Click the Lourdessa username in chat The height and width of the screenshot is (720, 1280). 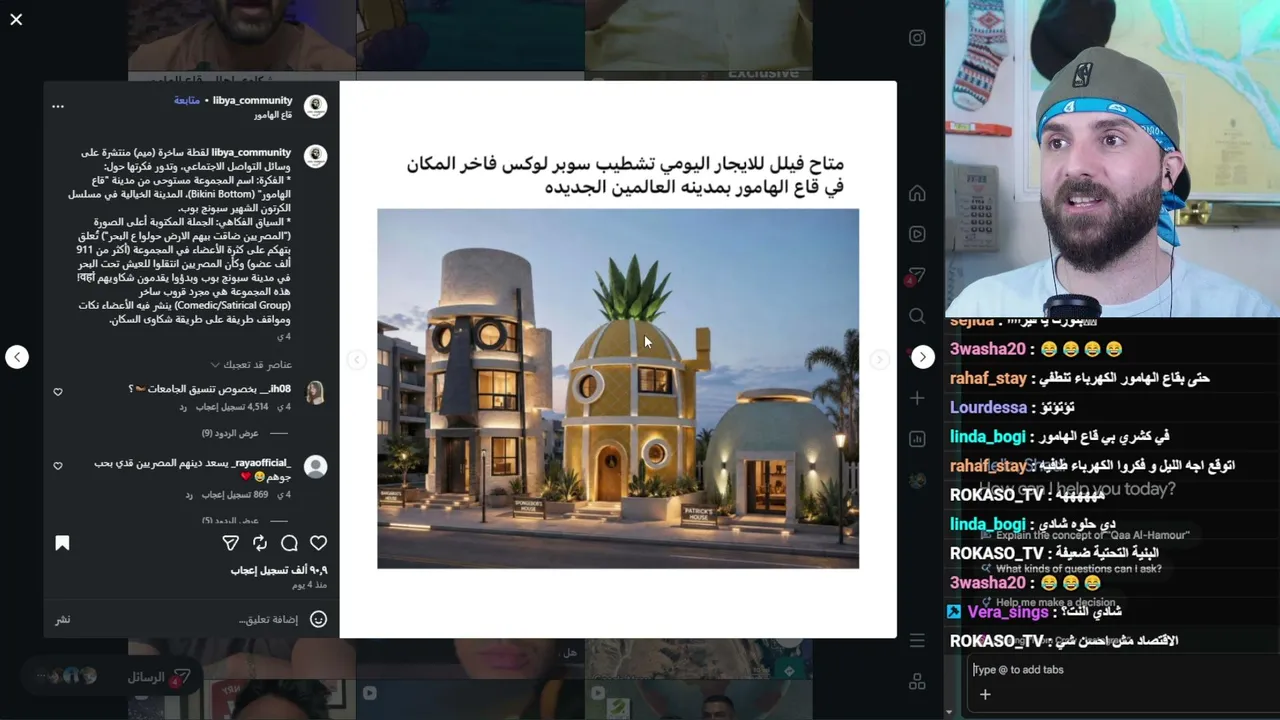point(988,408)
